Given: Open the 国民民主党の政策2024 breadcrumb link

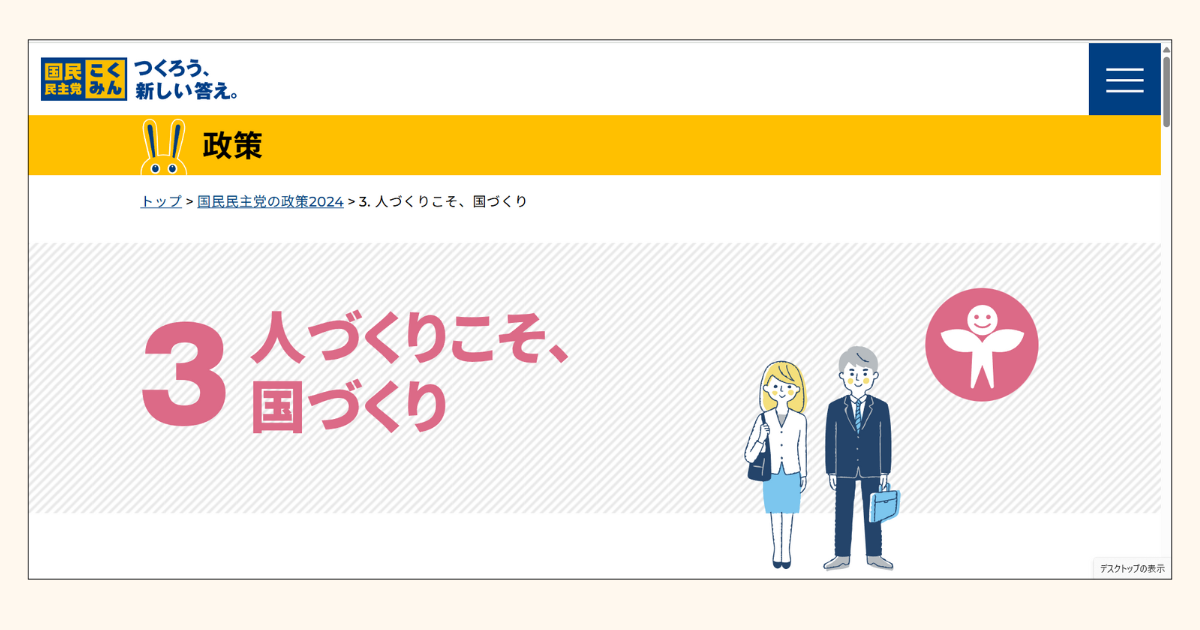Looking at the screenshot, I should [x=270, y=202].
